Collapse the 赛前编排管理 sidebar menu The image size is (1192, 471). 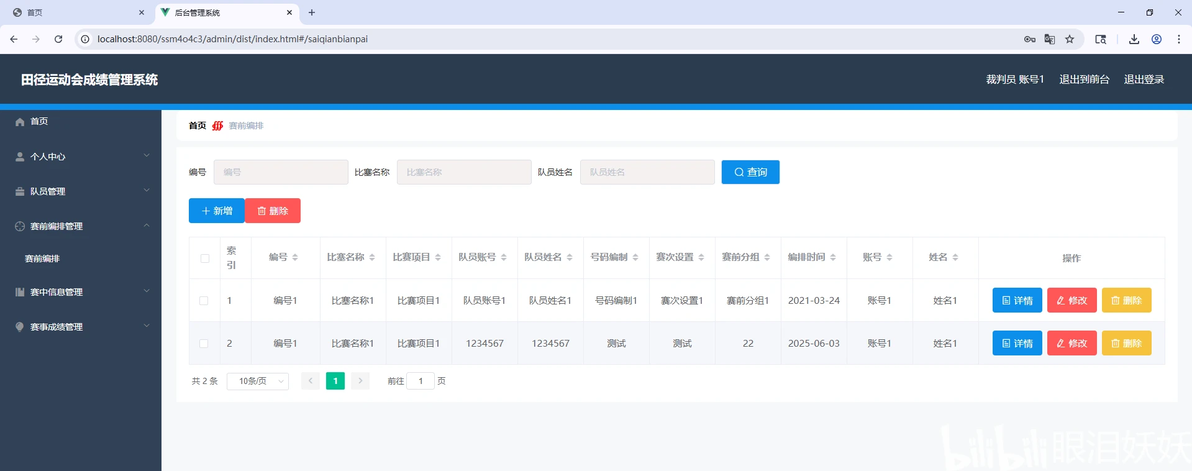point(81,226)
